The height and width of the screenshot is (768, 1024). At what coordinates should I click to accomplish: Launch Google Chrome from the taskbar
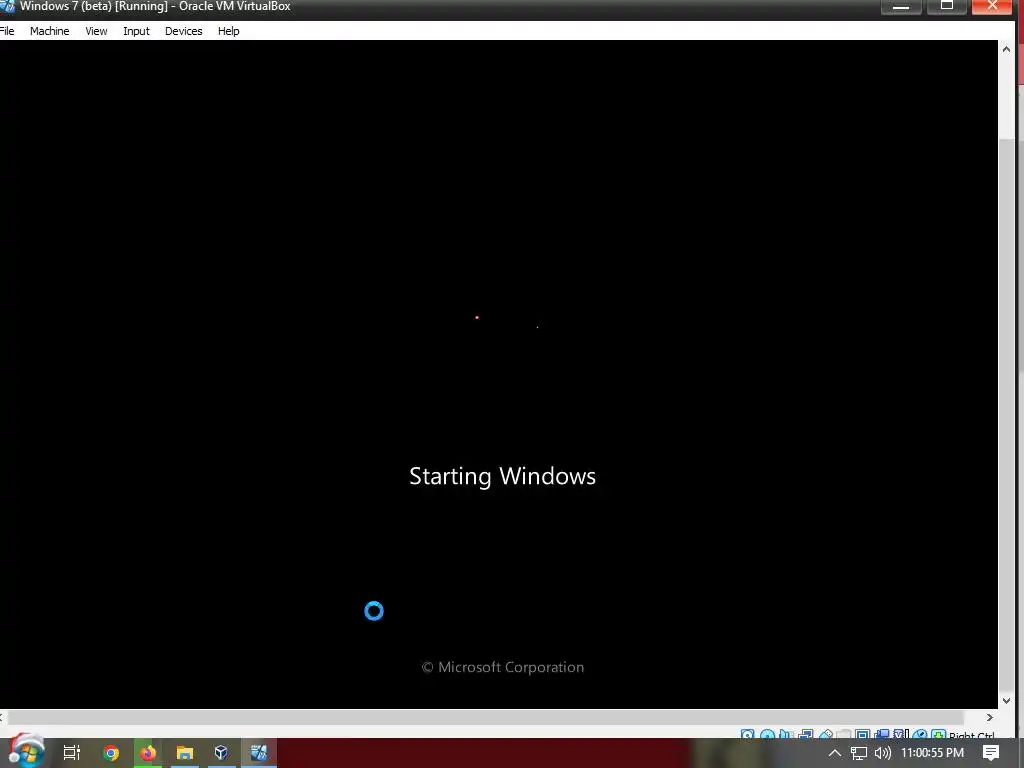(x=111, y=752)
